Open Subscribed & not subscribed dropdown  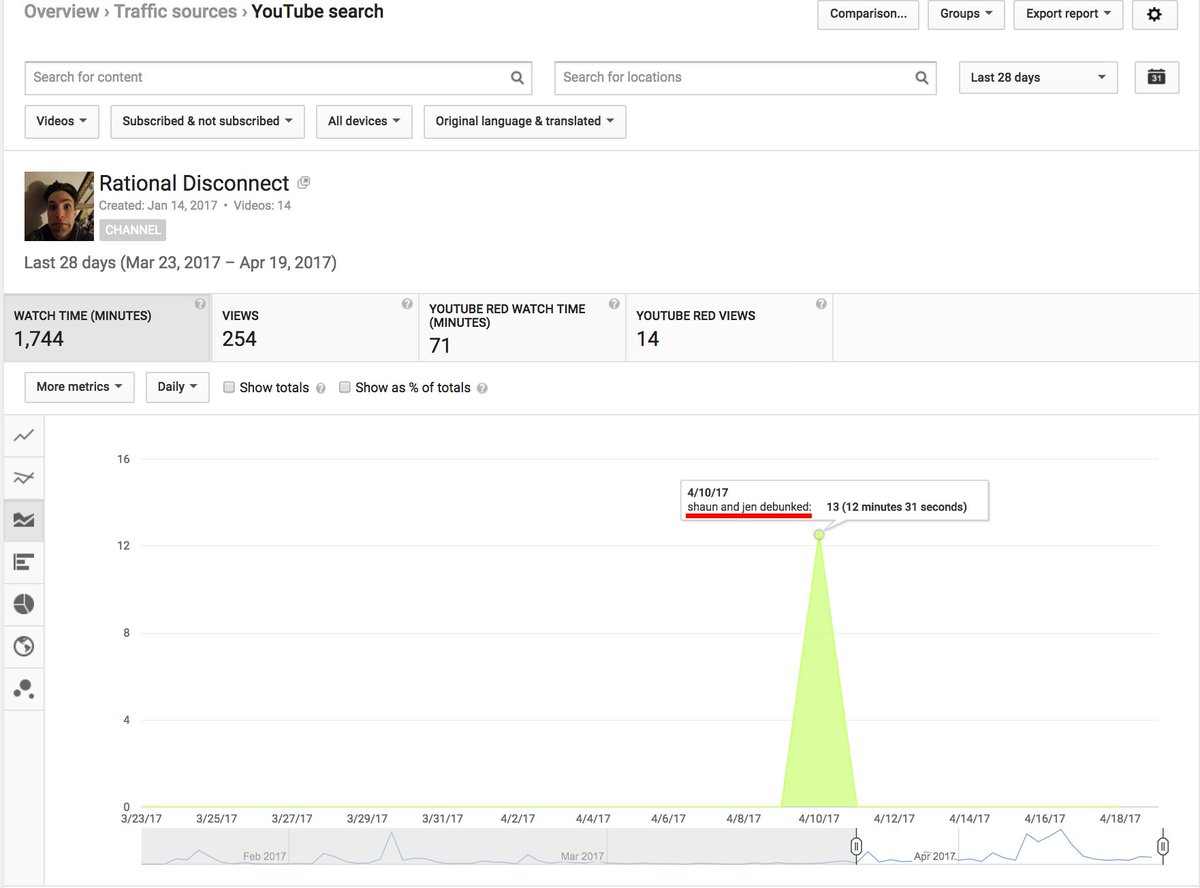[x=207, y=121]
